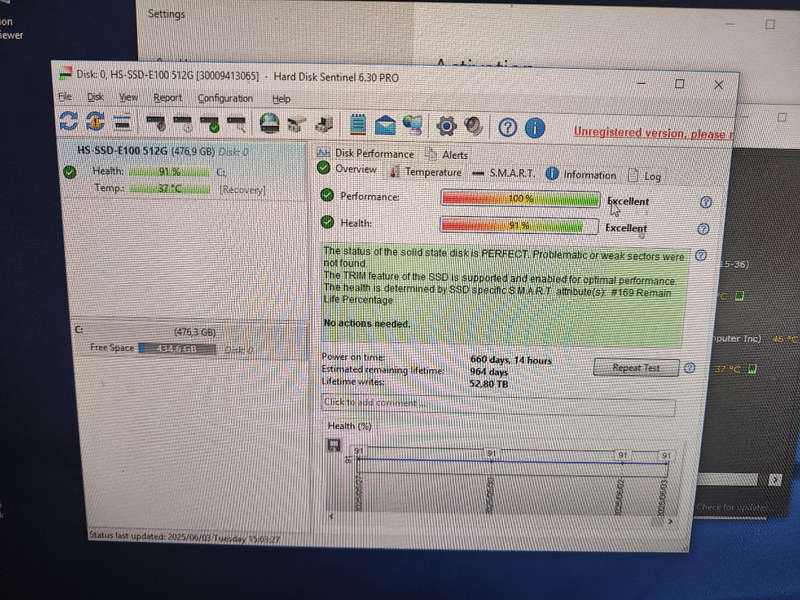
Task: Click the right arrow of health graph scrollbar
Action: pyautogui.click(x=670, y=521)
